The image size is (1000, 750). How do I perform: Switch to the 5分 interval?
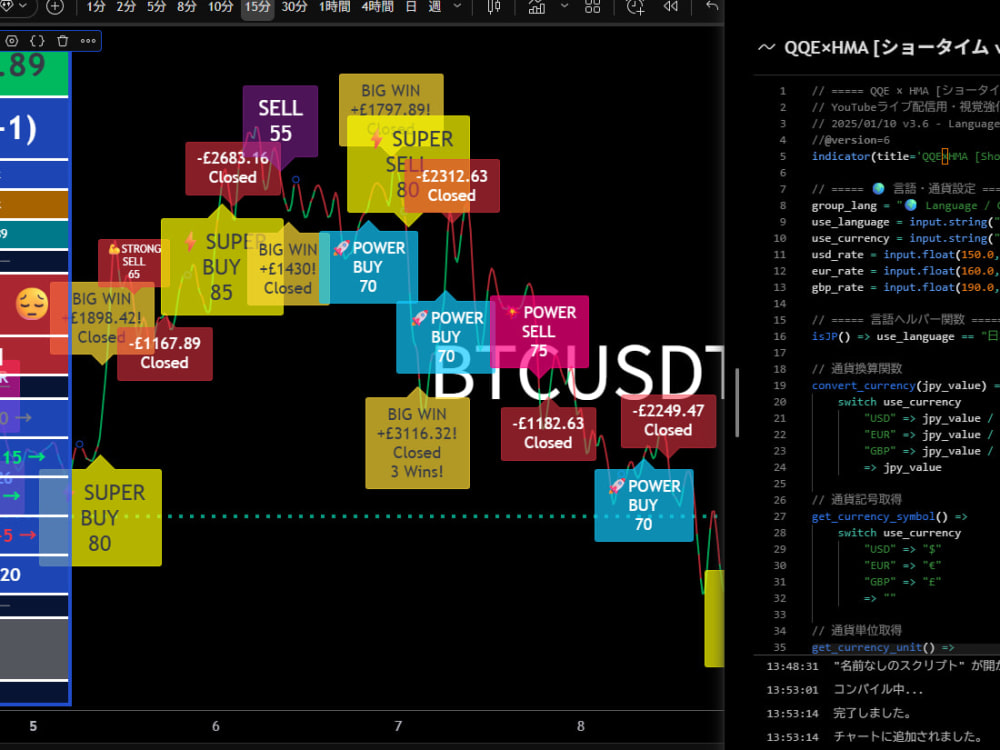(x=156, y=7)
